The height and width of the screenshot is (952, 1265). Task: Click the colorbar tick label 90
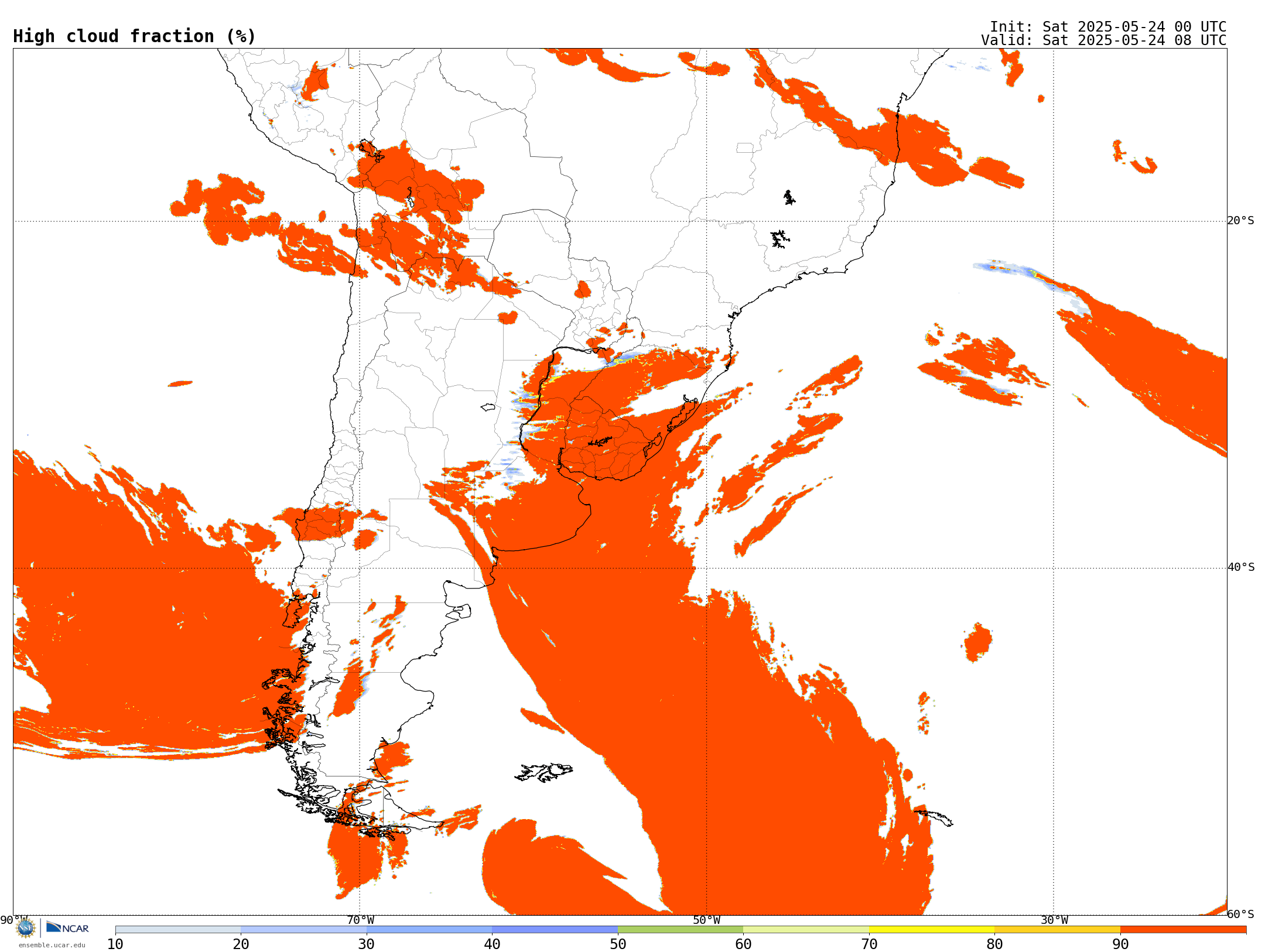(x=1120, y=944)
